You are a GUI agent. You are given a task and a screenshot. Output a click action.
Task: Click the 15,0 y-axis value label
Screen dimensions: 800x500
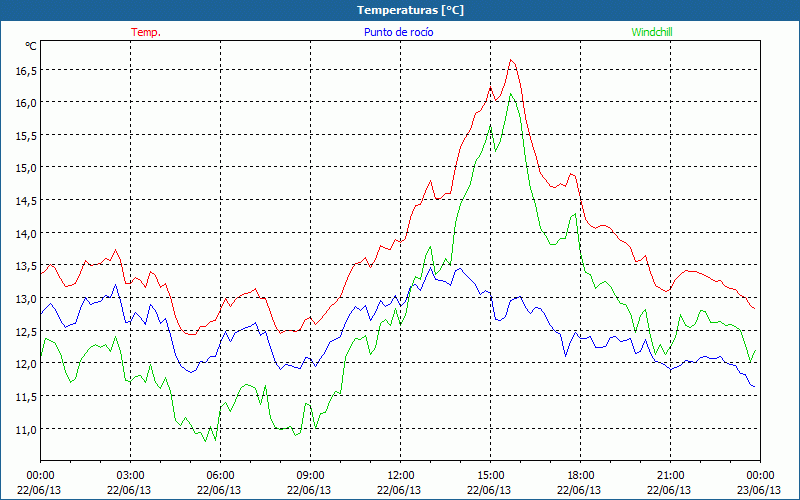coord(24,168)
